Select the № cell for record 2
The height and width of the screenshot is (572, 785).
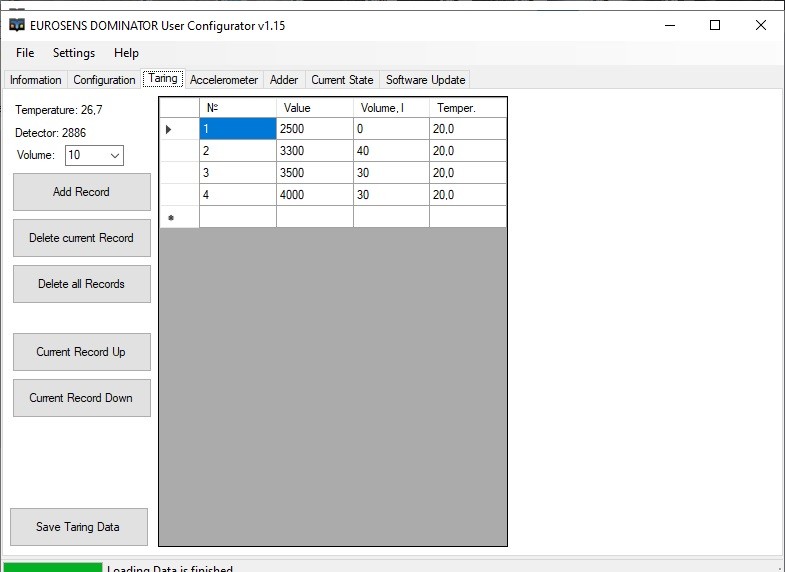coord(238,151)
